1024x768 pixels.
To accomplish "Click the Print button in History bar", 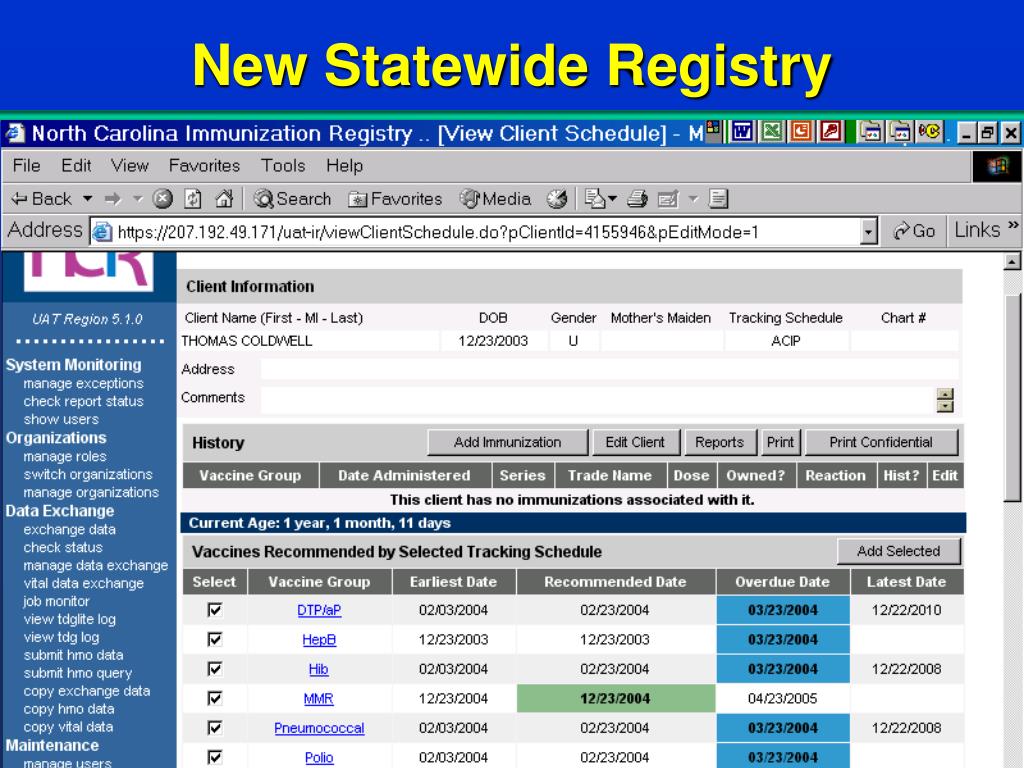I will tap(780, 442).
